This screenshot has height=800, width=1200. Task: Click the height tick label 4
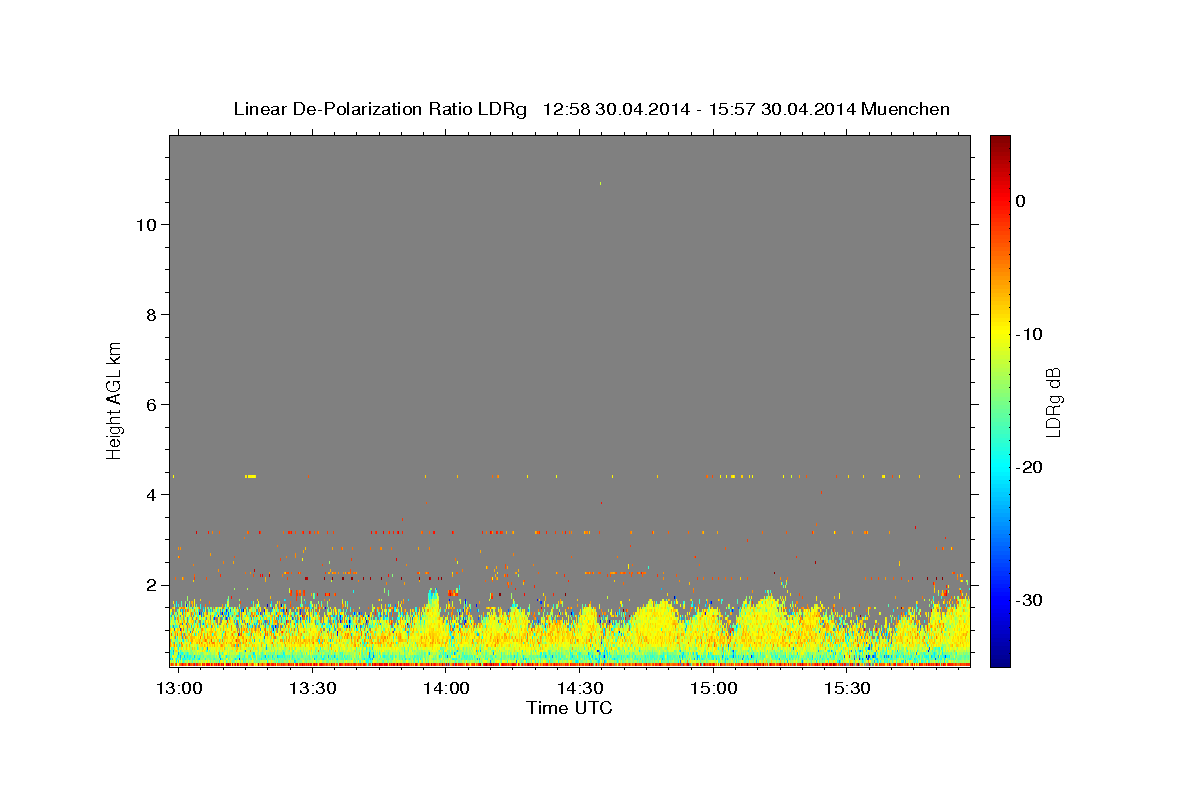(150, 494)
